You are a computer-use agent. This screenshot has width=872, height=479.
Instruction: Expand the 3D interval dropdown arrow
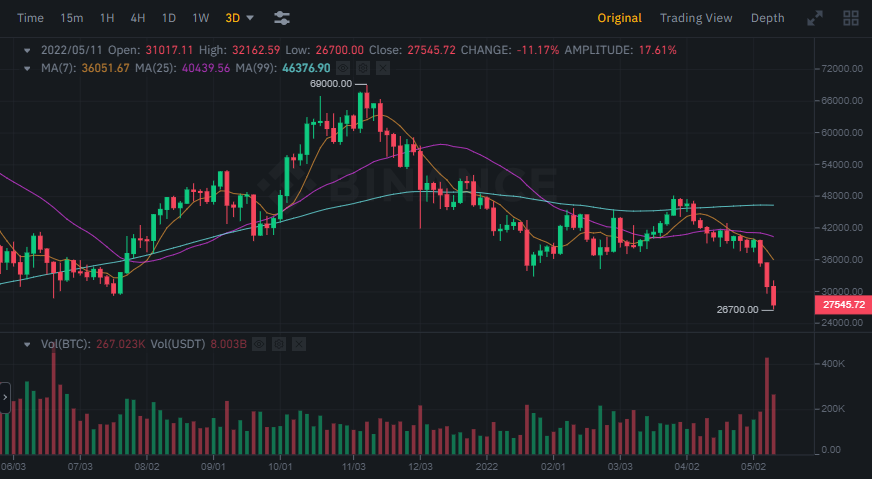pyautogui.click(x=250, y=18)
